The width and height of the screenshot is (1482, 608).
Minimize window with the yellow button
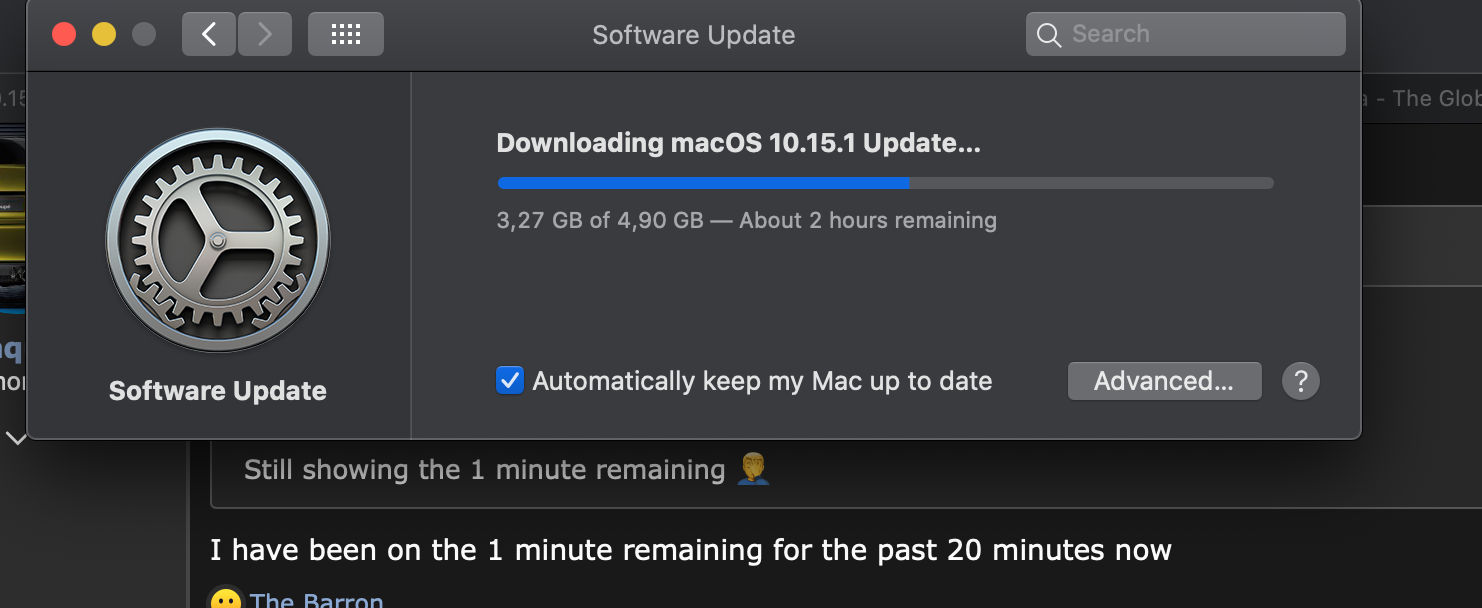(x=104, y=35)
